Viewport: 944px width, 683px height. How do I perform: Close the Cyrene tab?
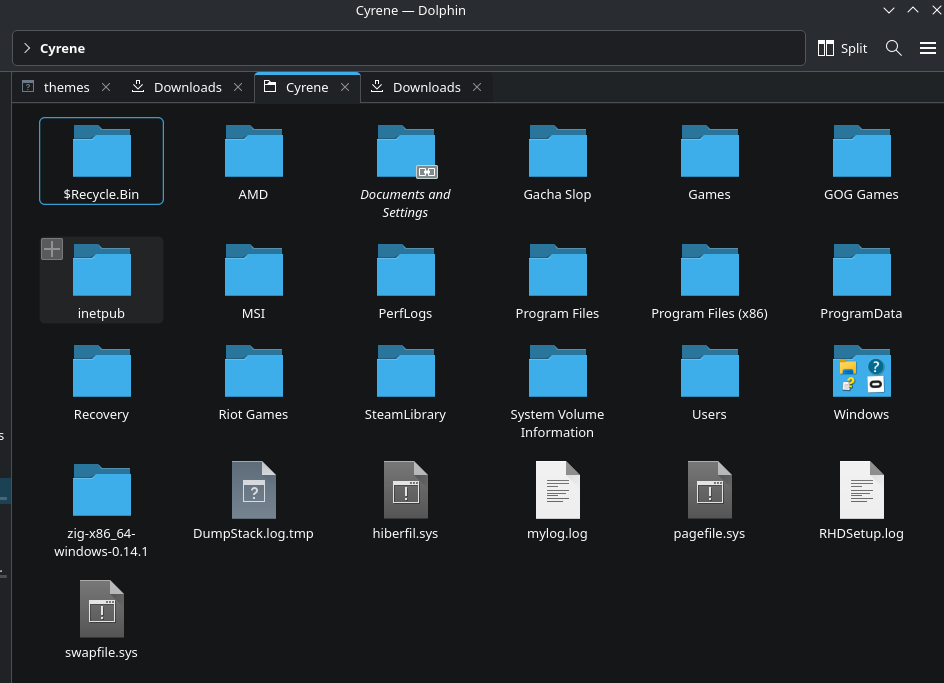pyautogui.click(x=345, y=87)
